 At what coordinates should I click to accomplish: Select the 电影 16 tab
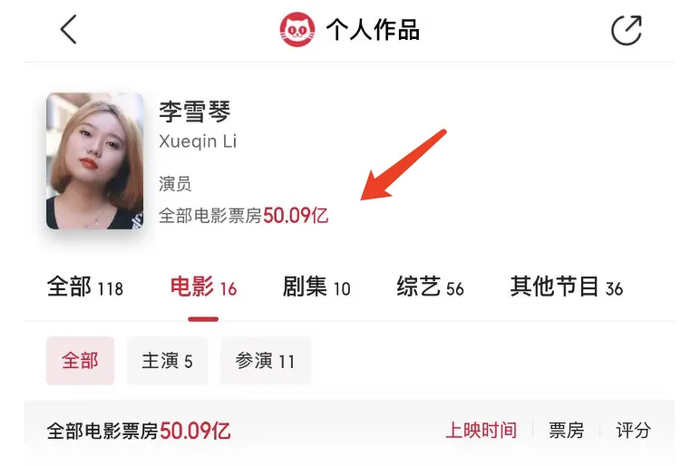click(x=203, y=287)
